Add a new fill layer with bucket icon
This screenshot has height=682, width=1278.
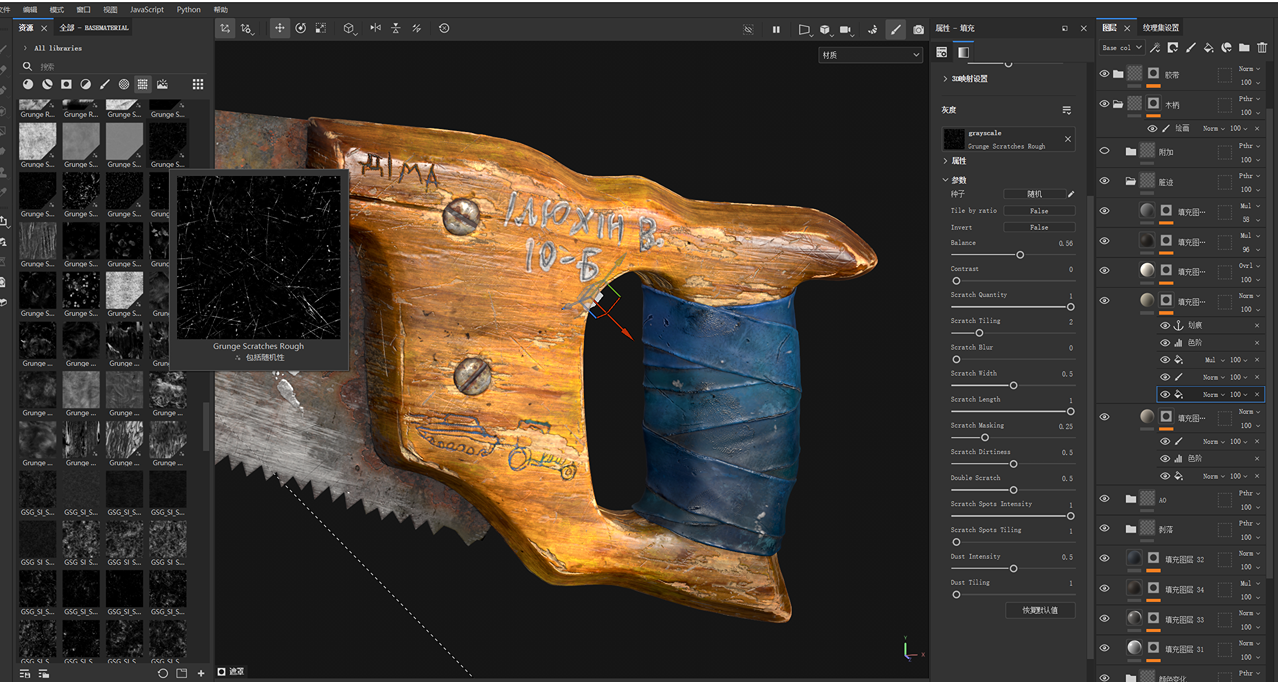click(1208, 47)
